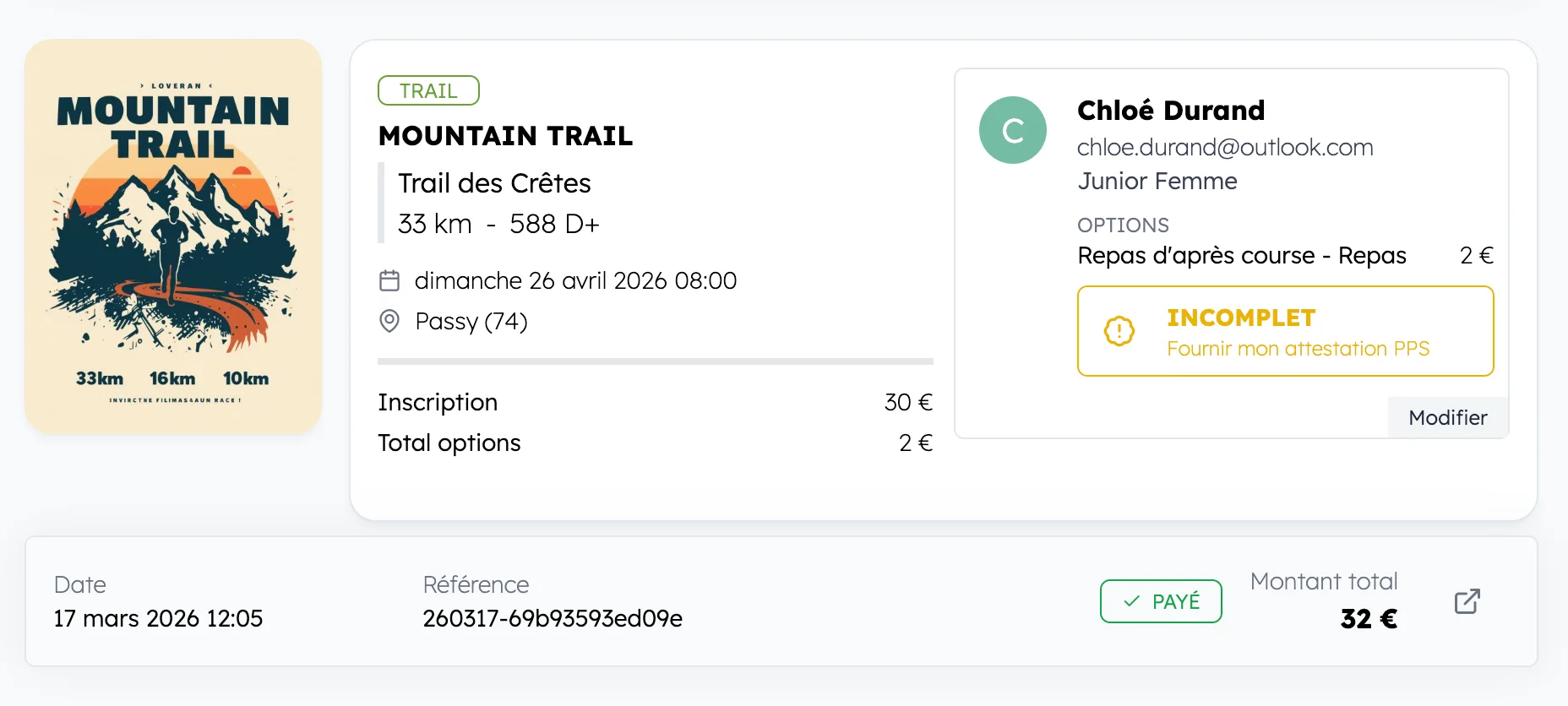Click the PAYÉ status badge
The height and width of the screenshot is (706, 1568).
(1161, 601)
